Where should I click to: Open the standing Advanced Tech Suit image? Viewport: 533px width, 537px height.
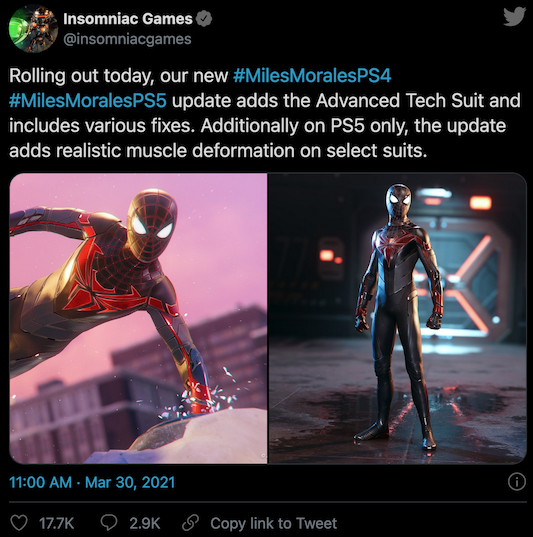(398, 319)
